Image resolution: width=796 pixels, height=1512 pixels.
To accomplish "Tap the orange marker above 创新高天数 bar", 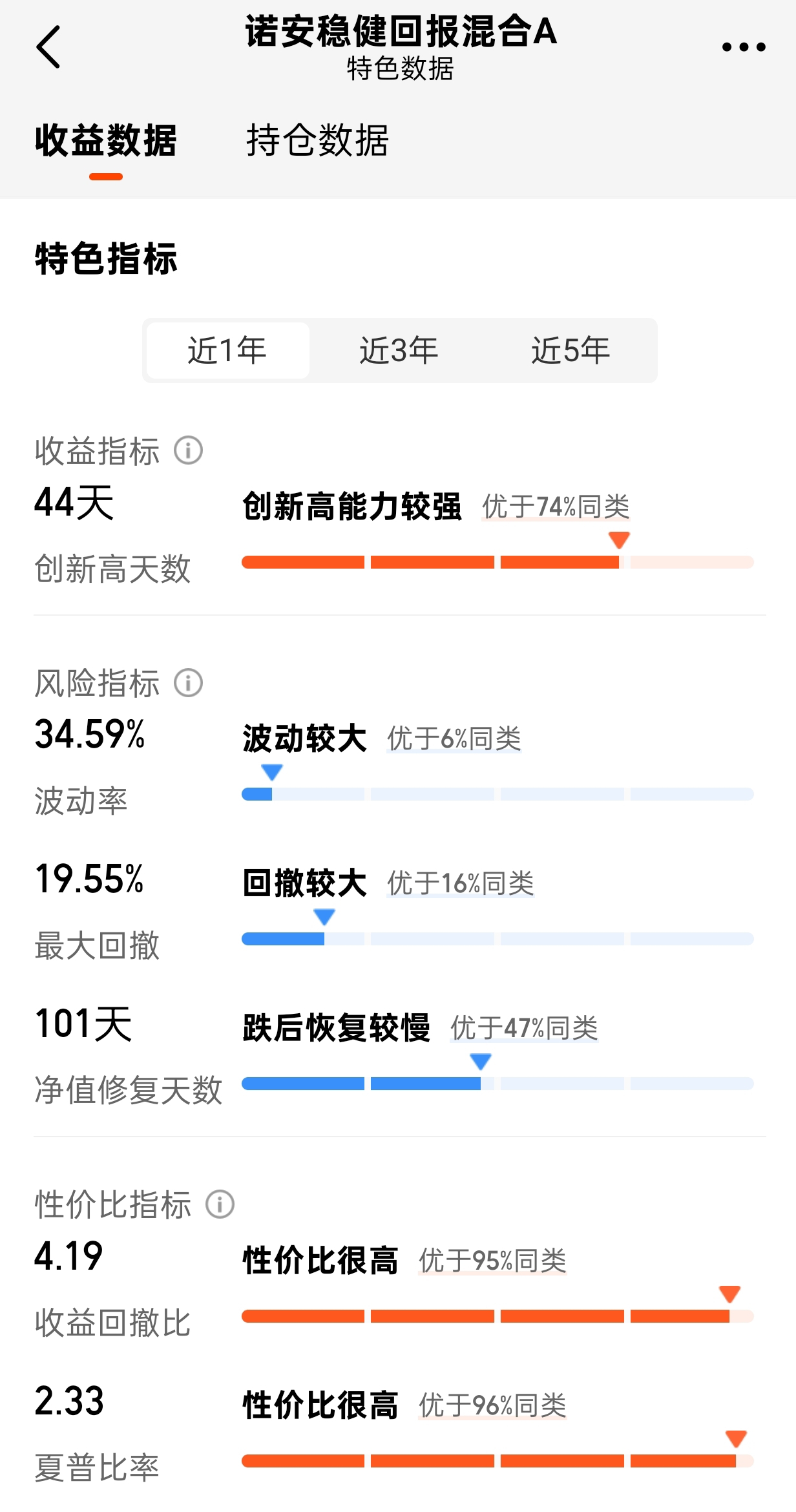I will click(x=620, y=540).
